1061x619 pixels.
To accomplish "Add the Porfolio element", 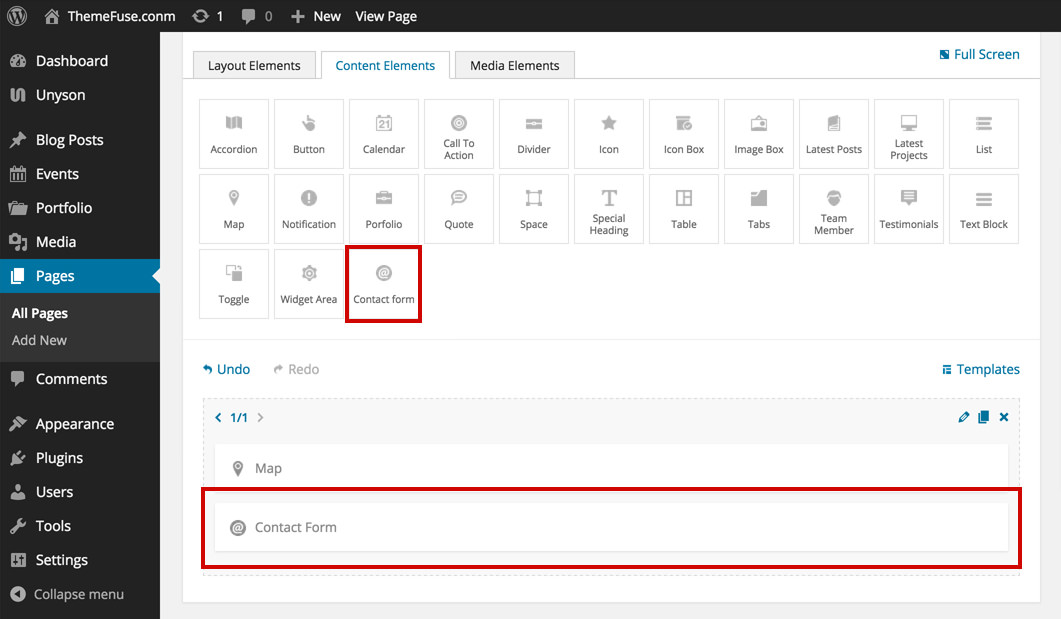I will click(x=384, y=209).
